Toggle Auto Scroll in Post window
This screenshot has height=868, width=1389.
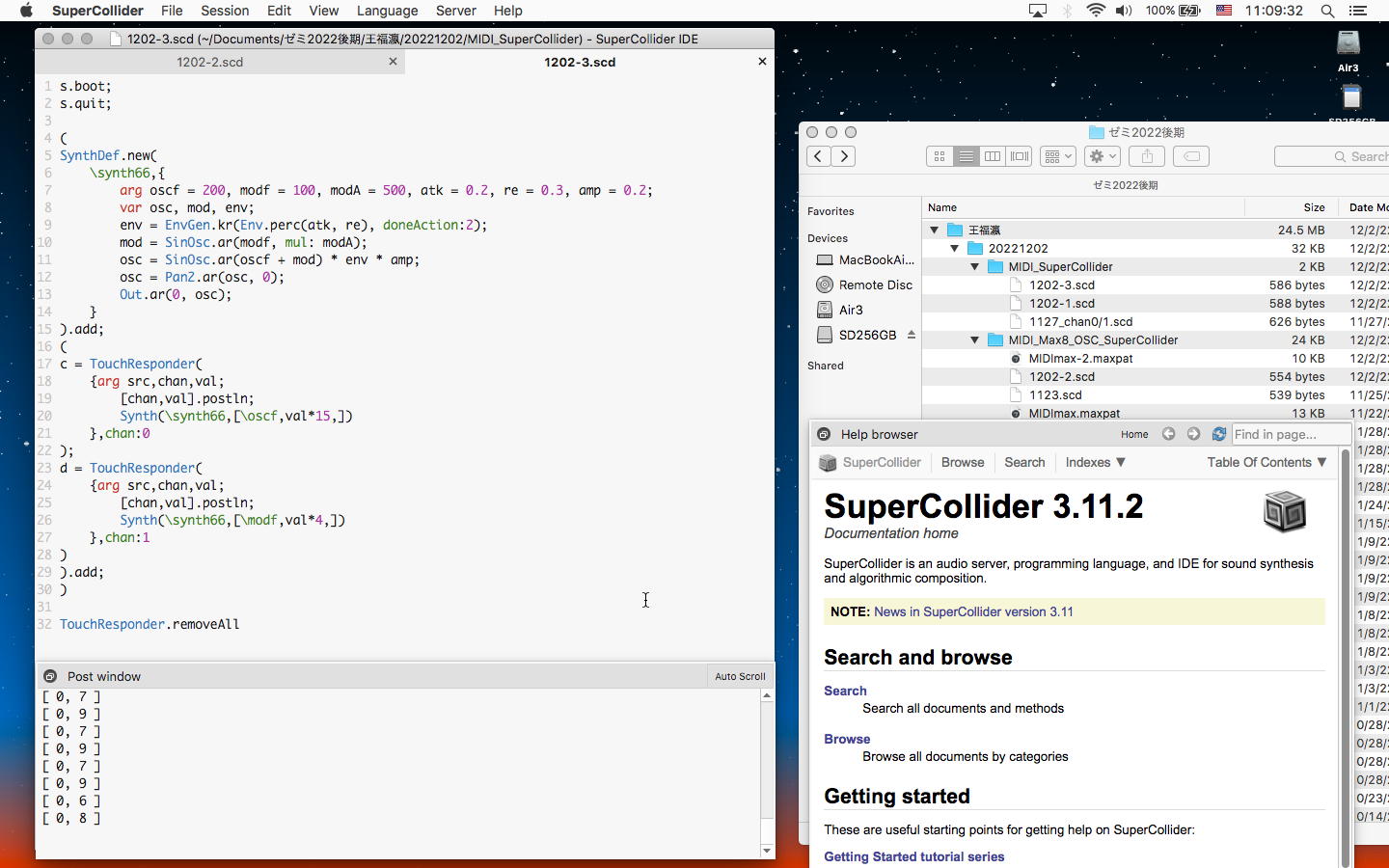pos(740,677)
